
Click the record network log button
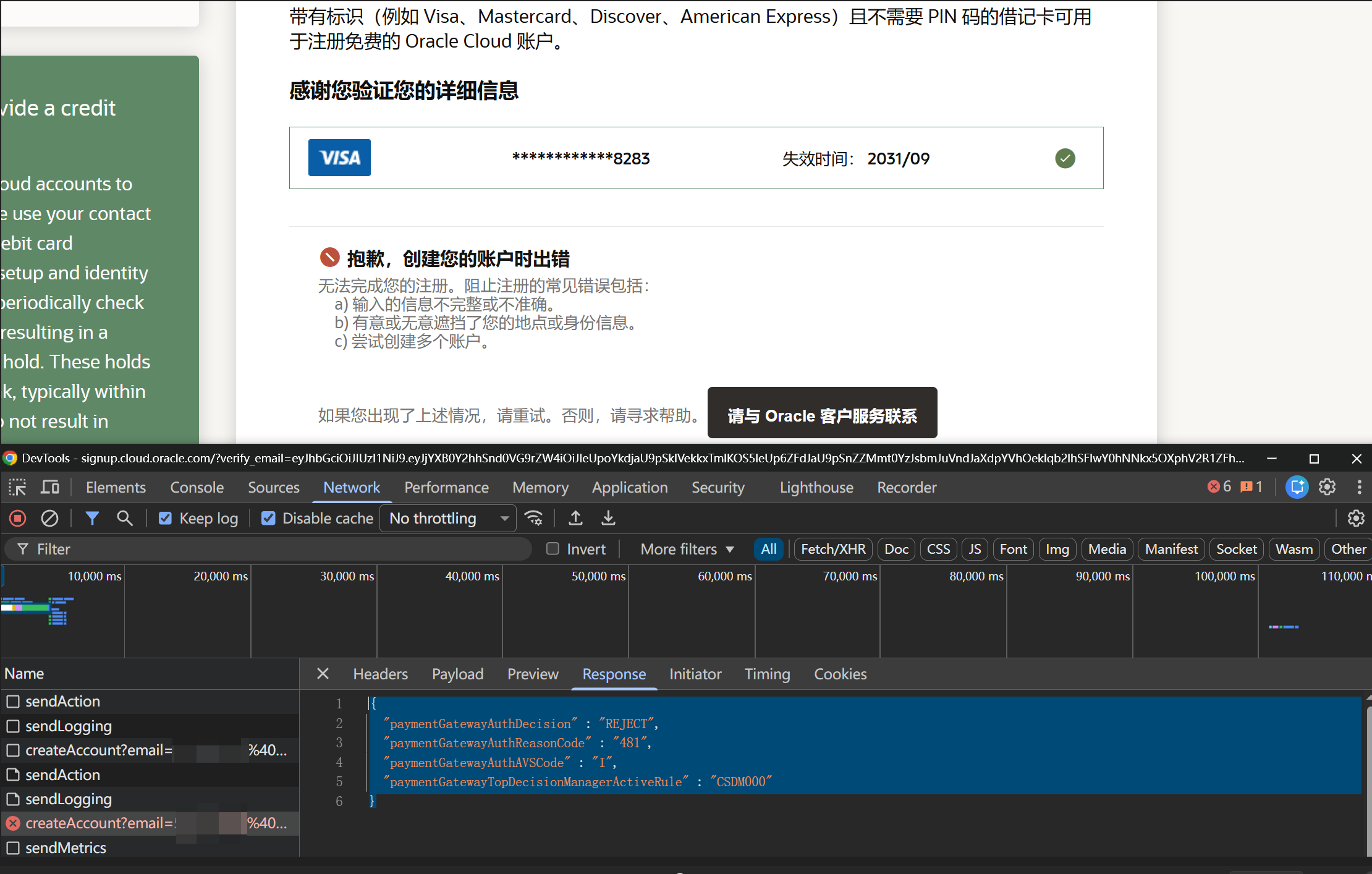click(18, 518)
